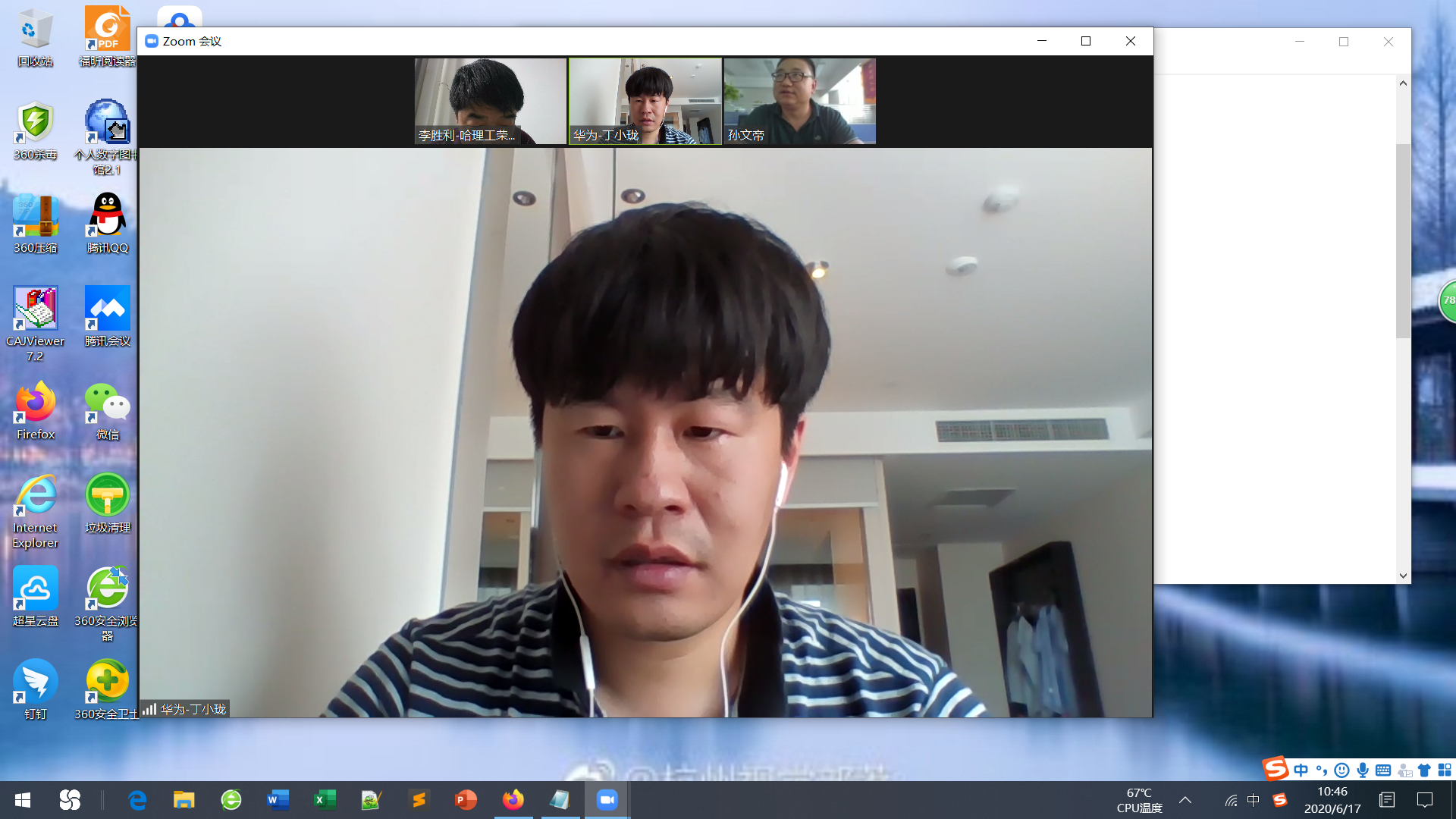Viewport: 1456px width, 819px height.
Task: Open 个人数字图书馆 desktop icon
Action: point(107,137)
